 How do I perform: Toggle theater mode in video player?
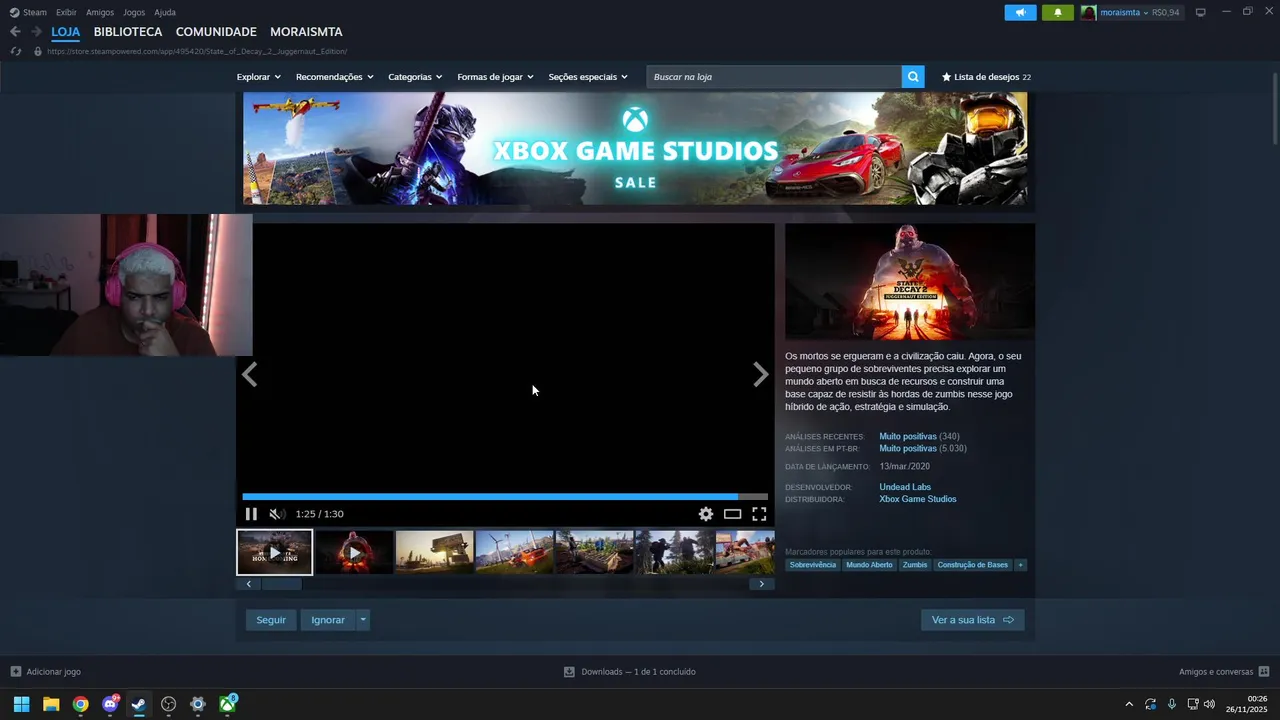click(x=733, y=514)
